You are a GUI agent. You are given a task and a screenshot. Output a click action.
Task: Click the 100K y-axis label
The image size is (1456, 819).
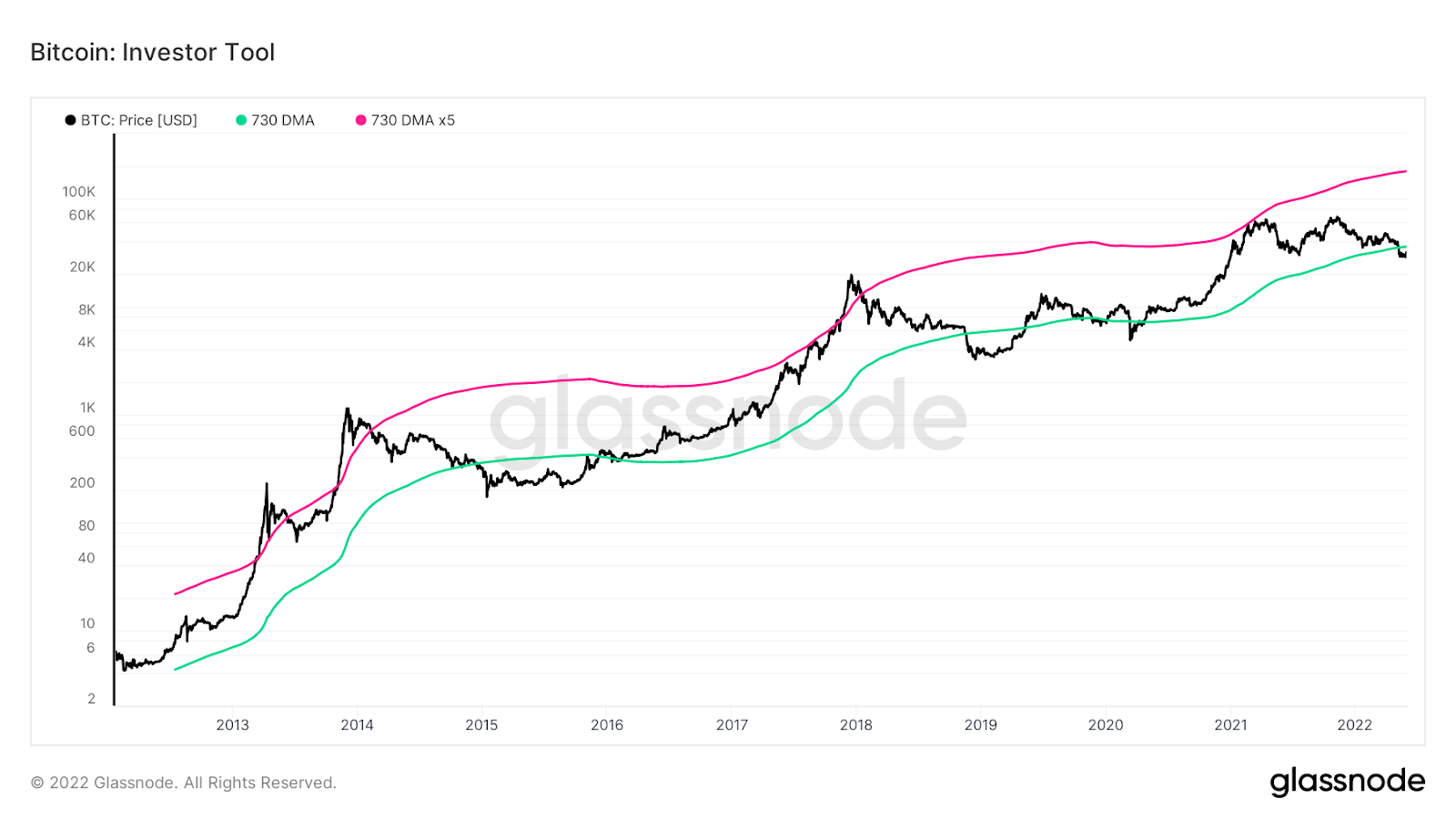pos(78,192)
